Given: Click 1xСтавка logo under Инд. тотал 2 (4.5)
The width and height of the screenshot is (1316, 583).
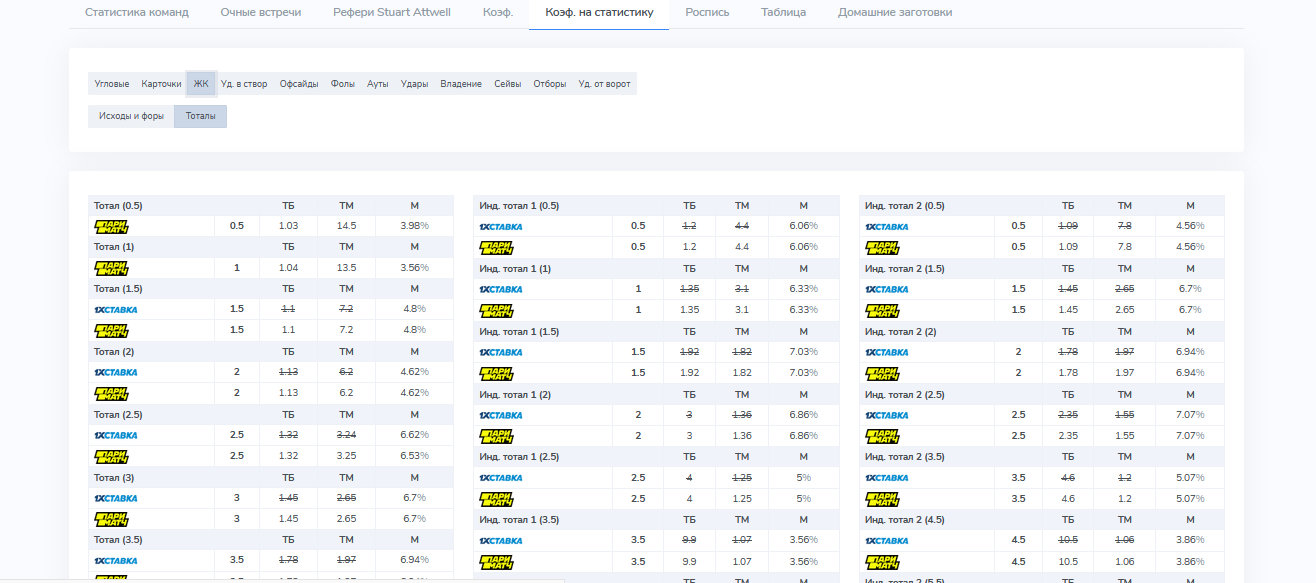Looking at the screenshot, I should tap(887, 540).
